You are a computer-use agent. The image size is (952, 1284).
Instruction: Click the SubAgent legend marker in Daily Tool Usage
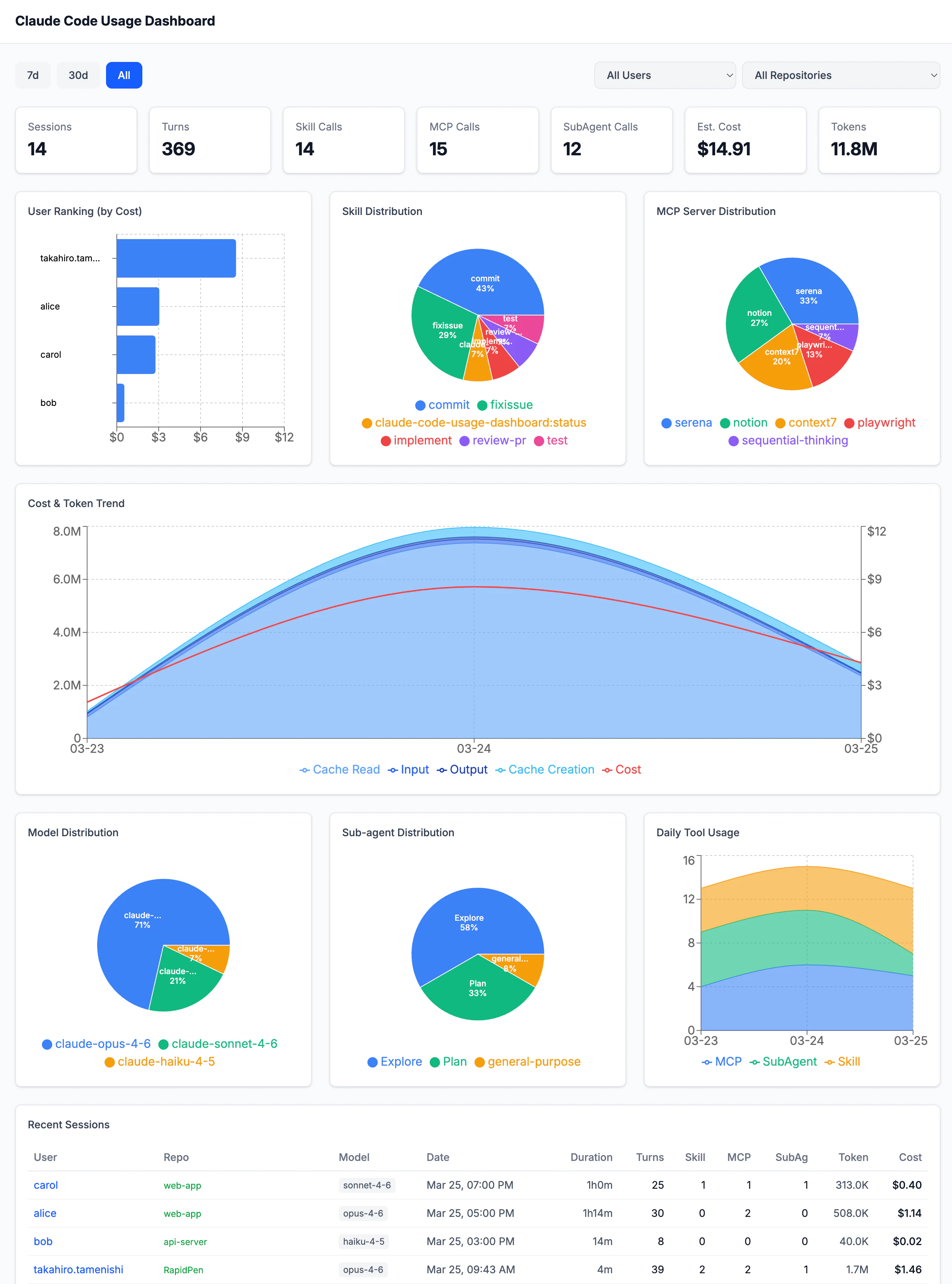coord(754,1062)
